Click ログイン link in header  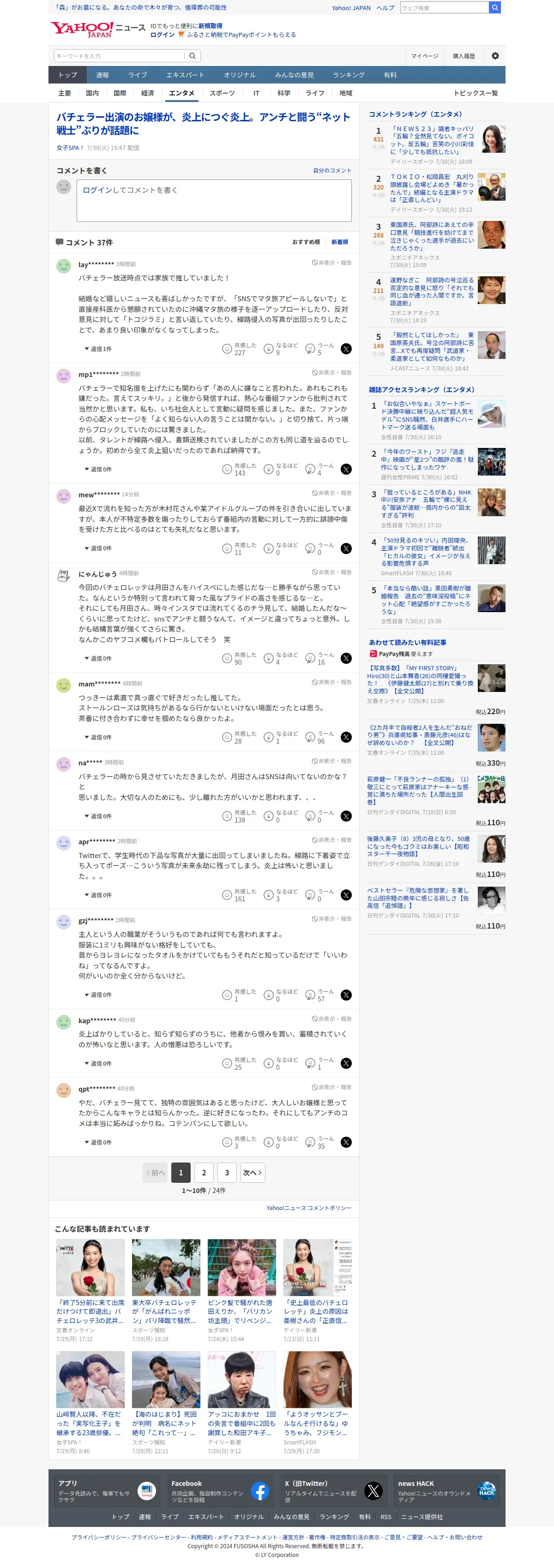point(162,35)
